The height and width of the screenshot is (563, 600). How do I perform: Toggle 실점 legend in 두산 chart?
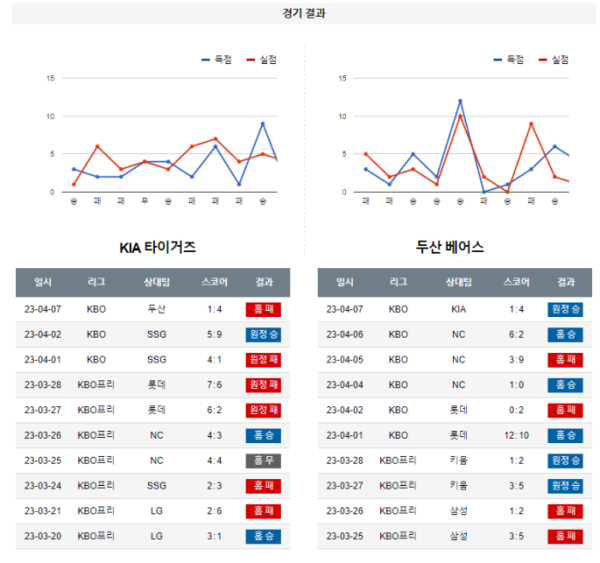tap(553, 60)
